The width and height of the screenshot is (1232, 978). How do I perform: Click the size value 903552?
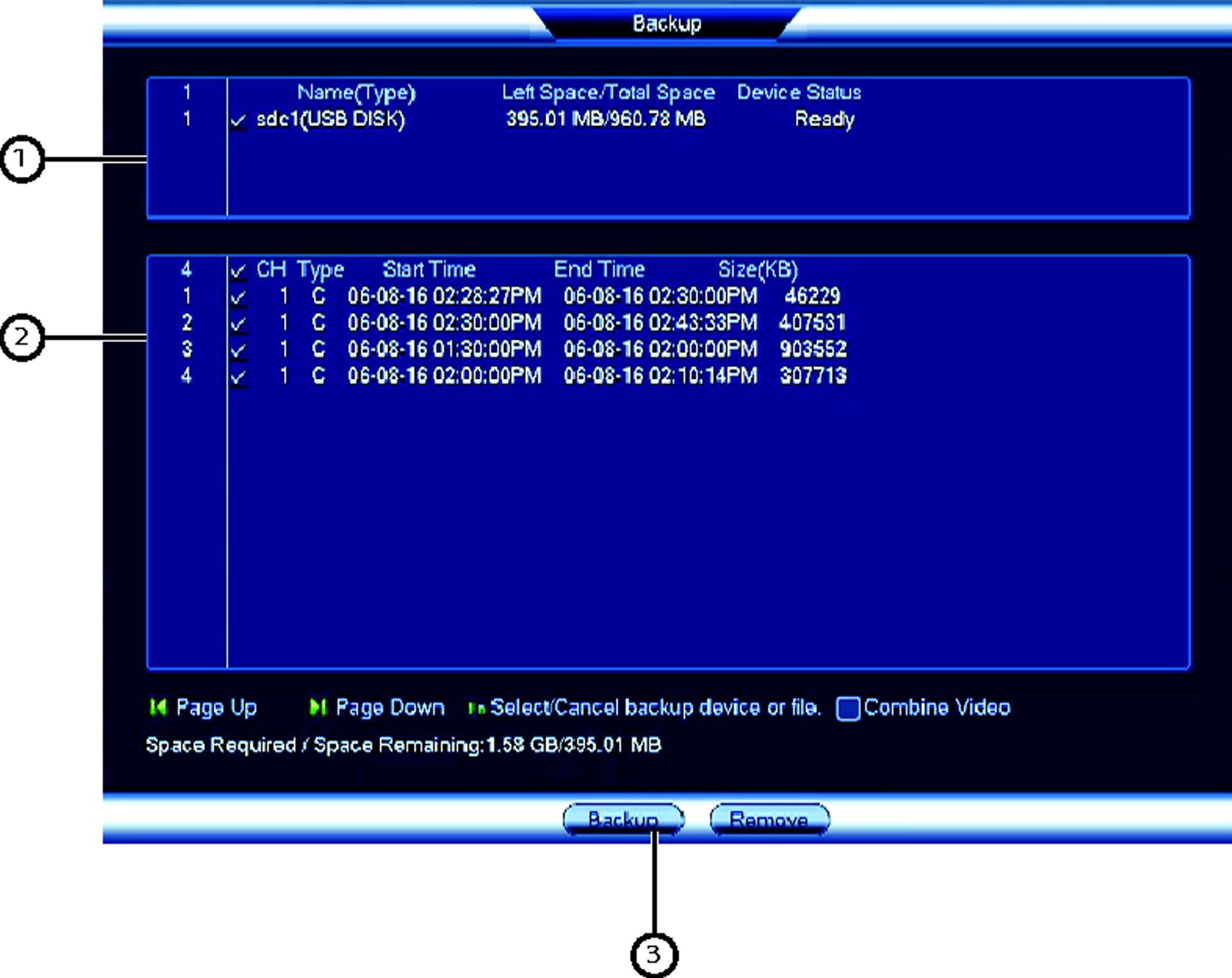[813, 349]
